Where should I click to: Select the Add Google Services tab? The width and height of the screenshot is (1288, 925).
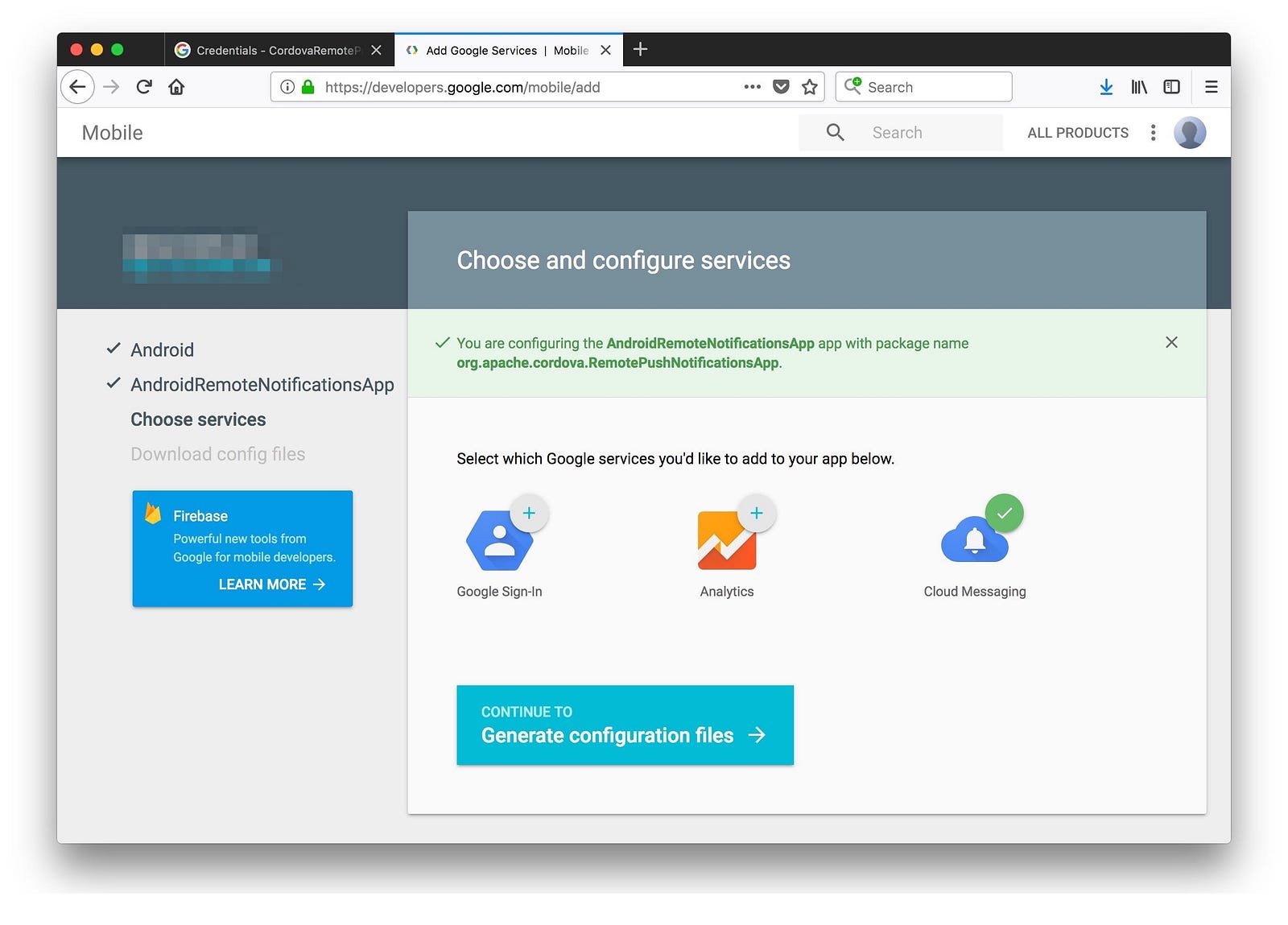pyautogui.click(x=508, y=50)
